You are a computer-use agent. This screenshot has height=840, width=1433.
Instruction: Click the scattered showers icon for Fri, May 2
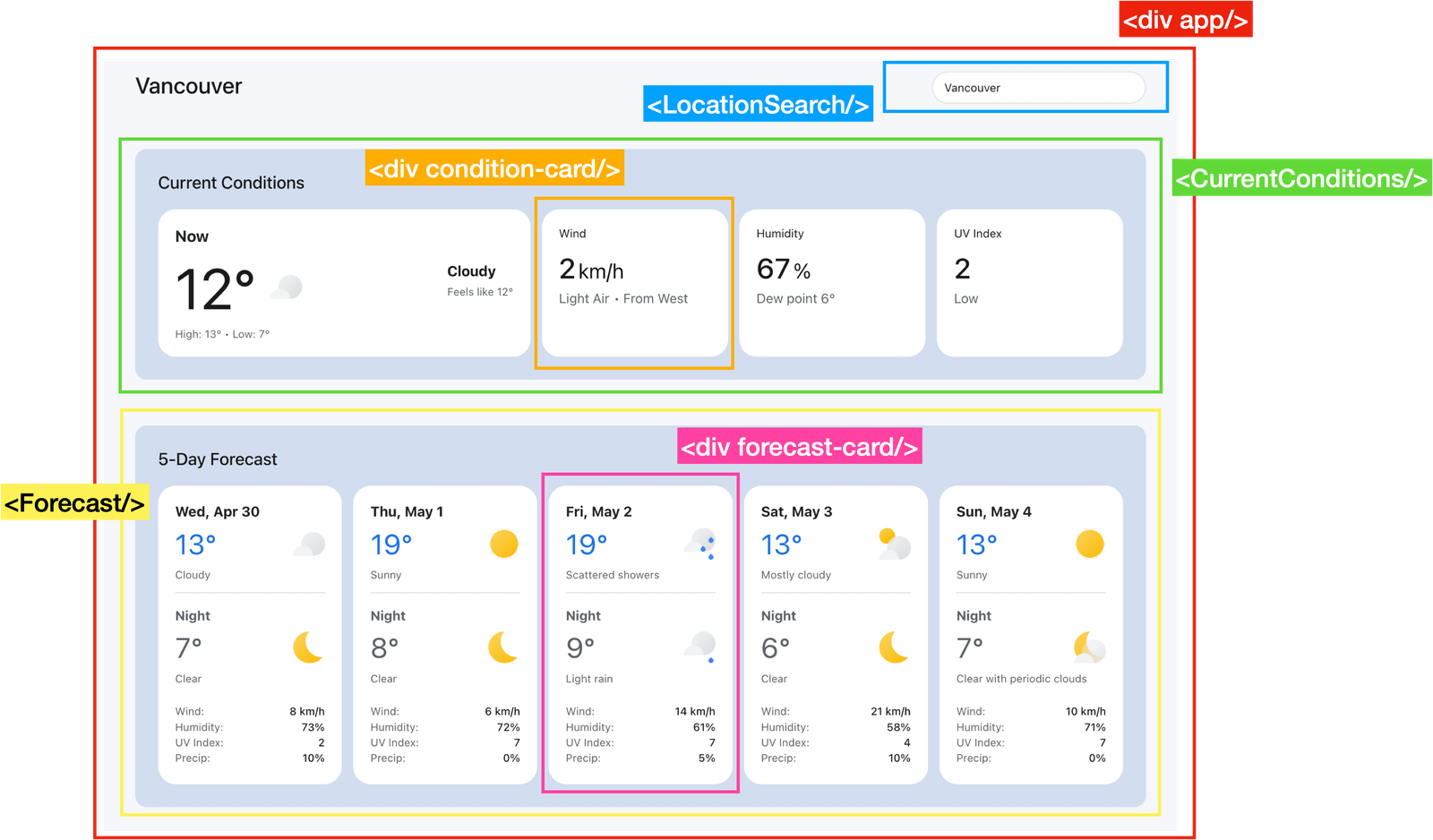point(699,544)
